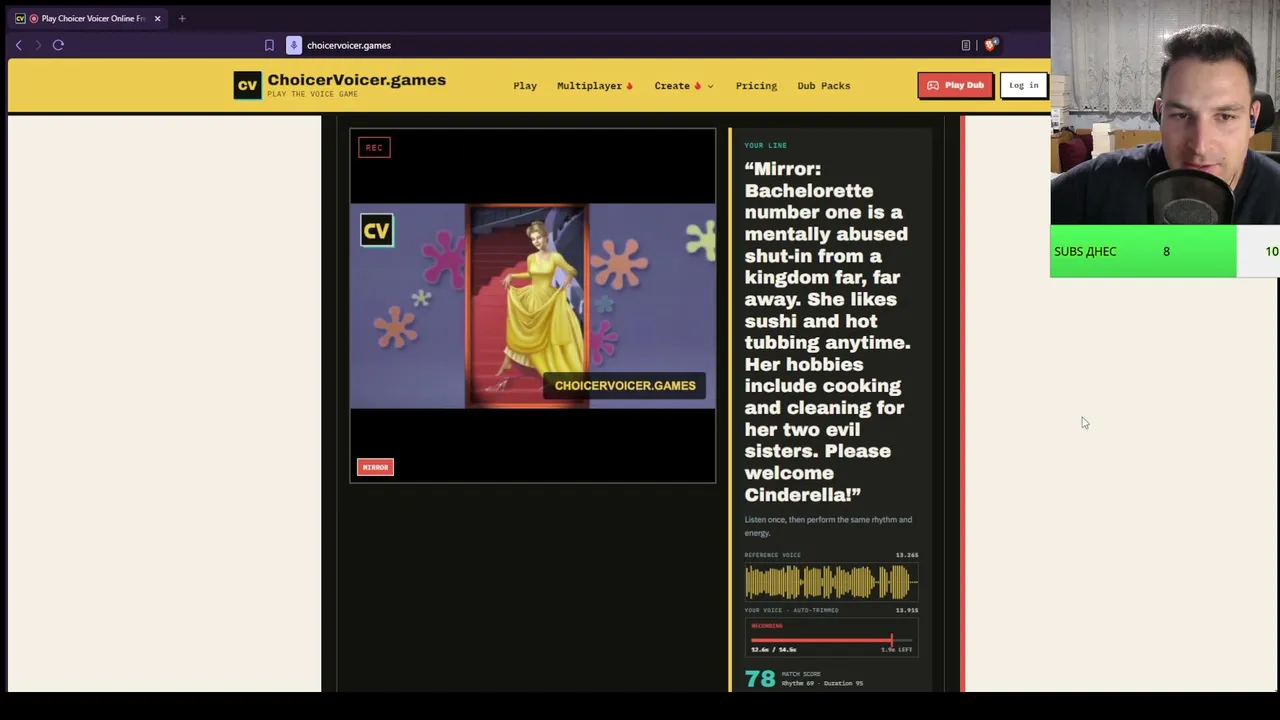Go back using the browser back arrow
Image resolution: width=1280 pixels, height=720 pixels.
[x=18, y=45]
